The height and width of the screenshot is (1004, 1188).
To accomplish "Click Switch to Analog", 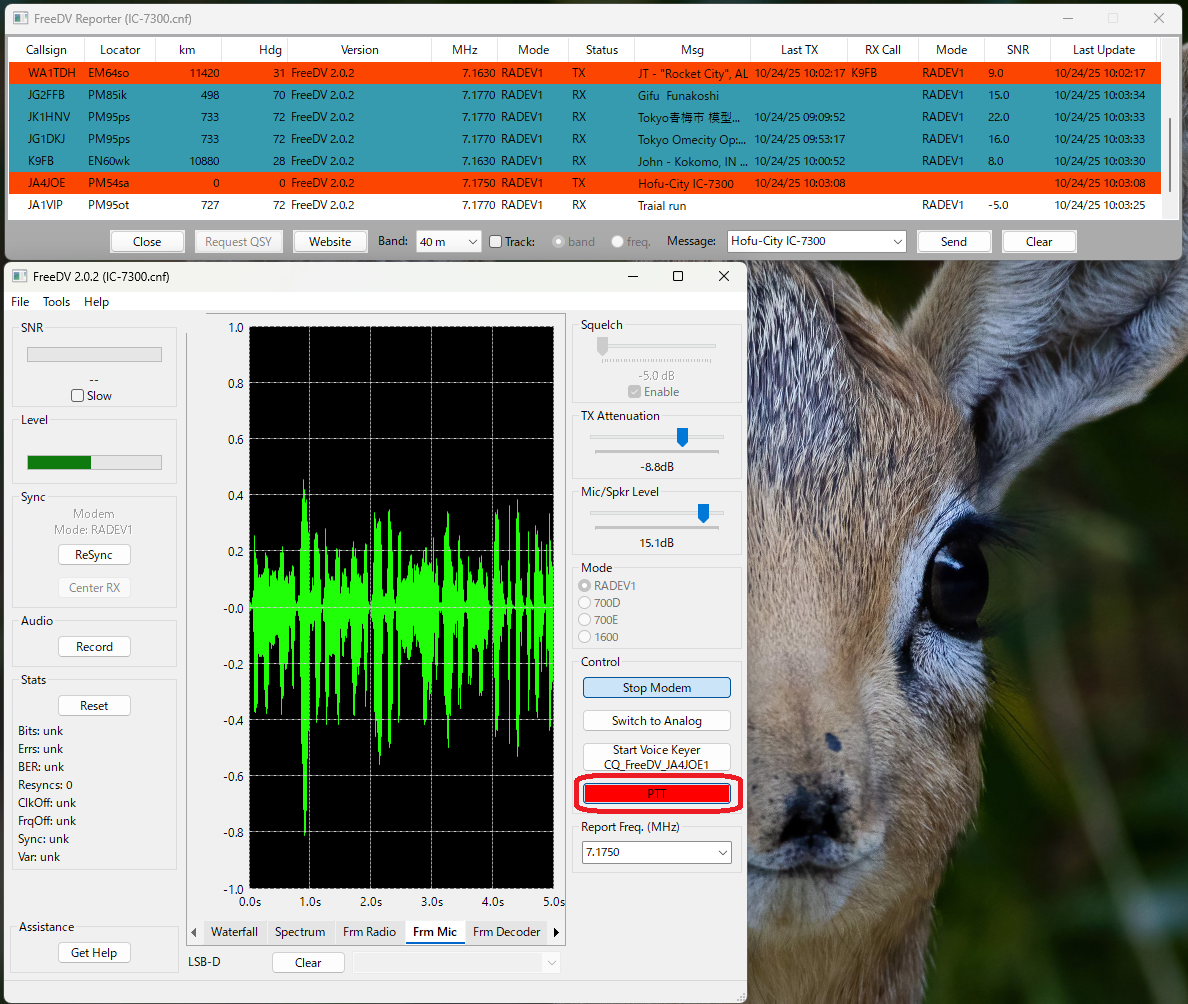I will (656, 721).
